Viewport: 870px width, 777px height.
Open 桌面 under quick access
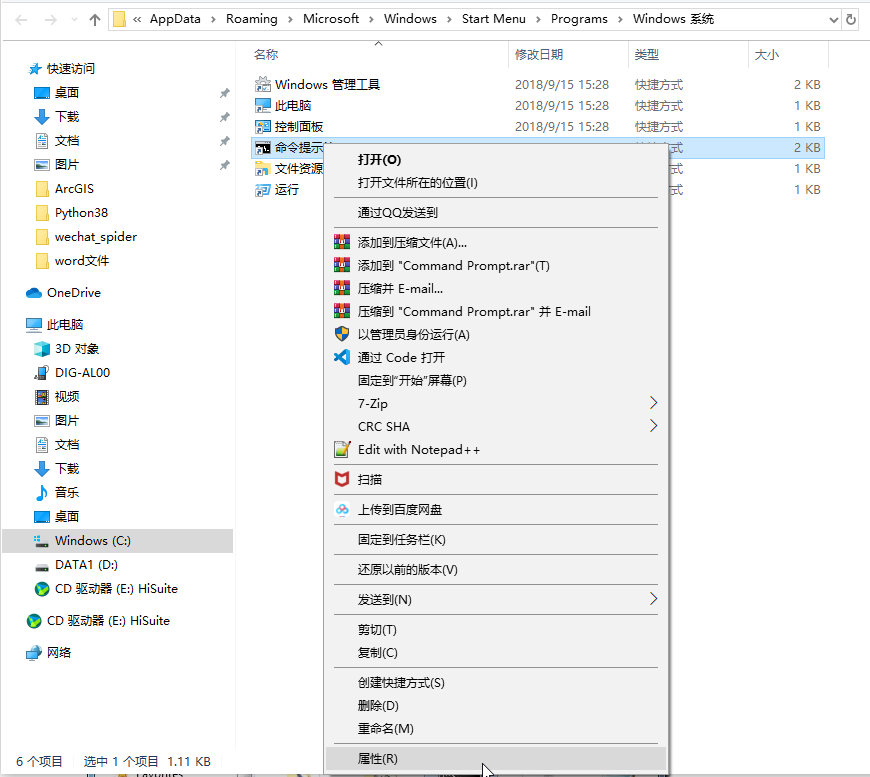67,93
